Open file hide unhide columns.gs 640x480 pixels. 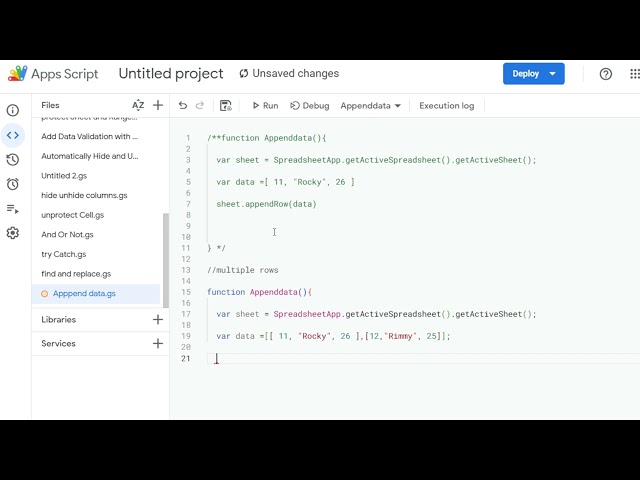point(84,195)
